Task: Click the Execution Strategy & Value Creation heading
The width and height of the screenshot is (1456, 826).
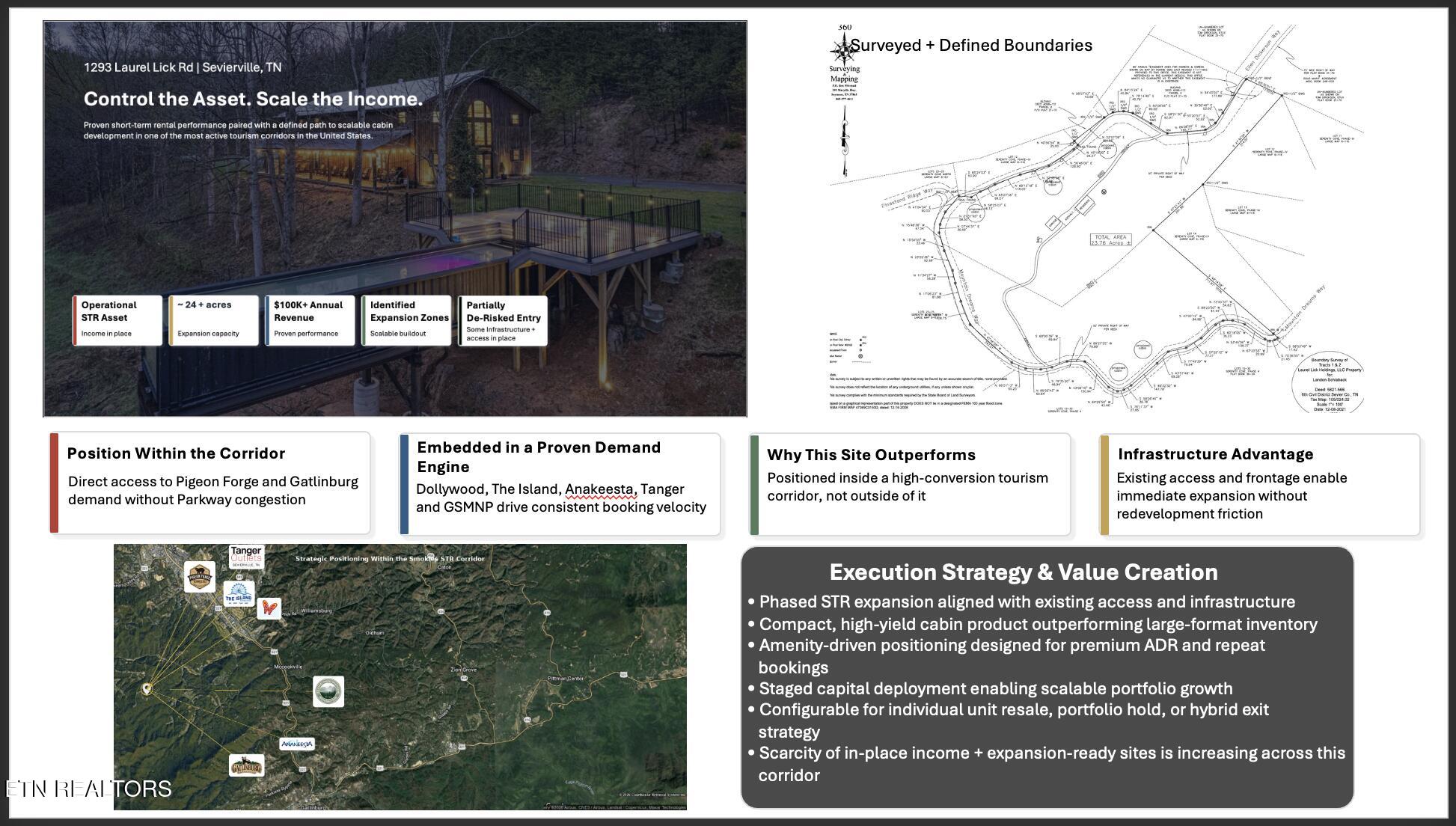Action: [x=1023, y=572]
